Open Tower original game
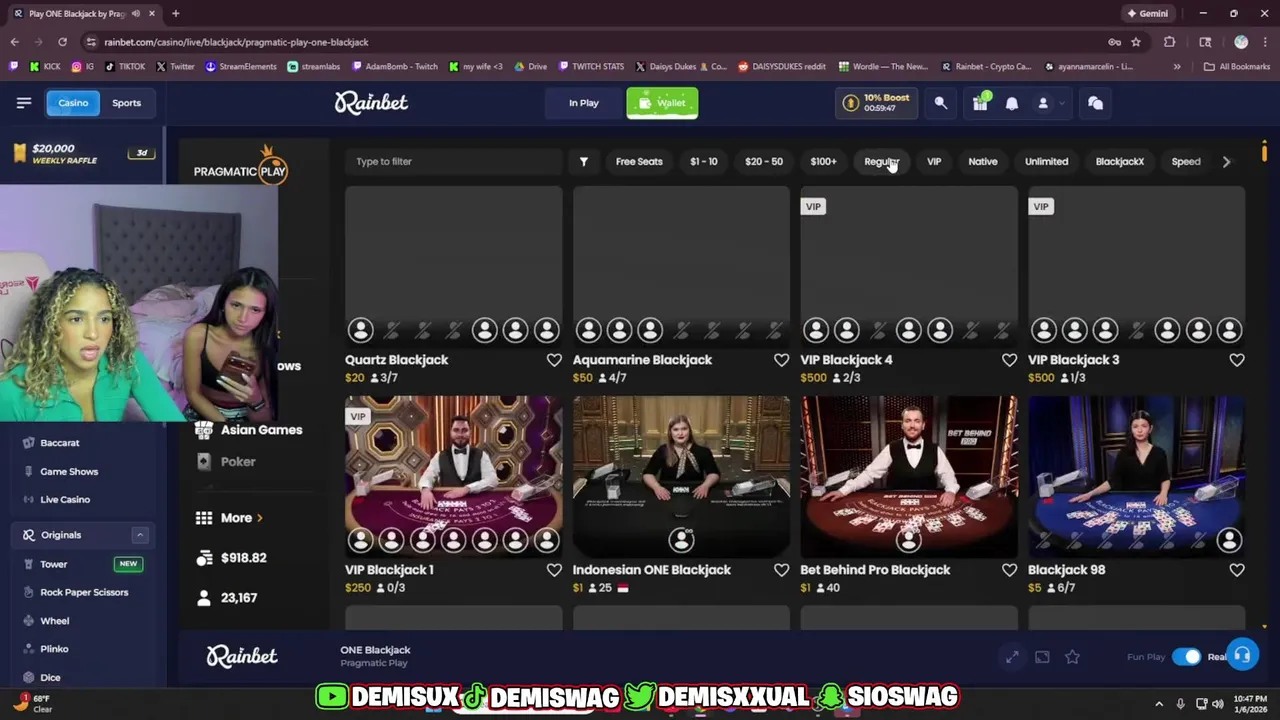This screenshot has height=720, width=1280. [x=54, y=564]
